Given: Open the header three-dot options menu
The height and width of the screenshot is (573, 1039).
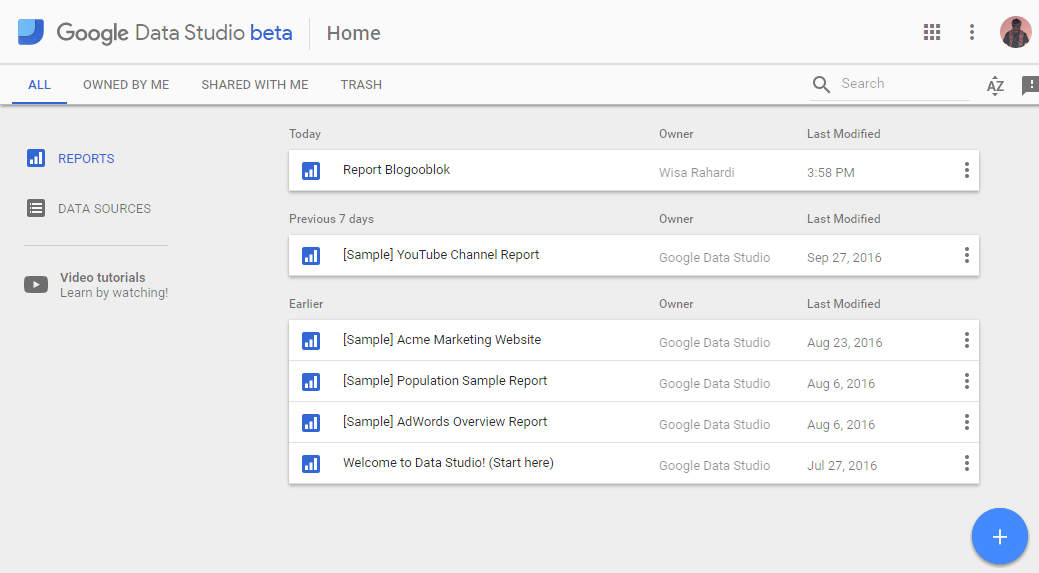Looking at the screenshot, I should tap(971, 32).
